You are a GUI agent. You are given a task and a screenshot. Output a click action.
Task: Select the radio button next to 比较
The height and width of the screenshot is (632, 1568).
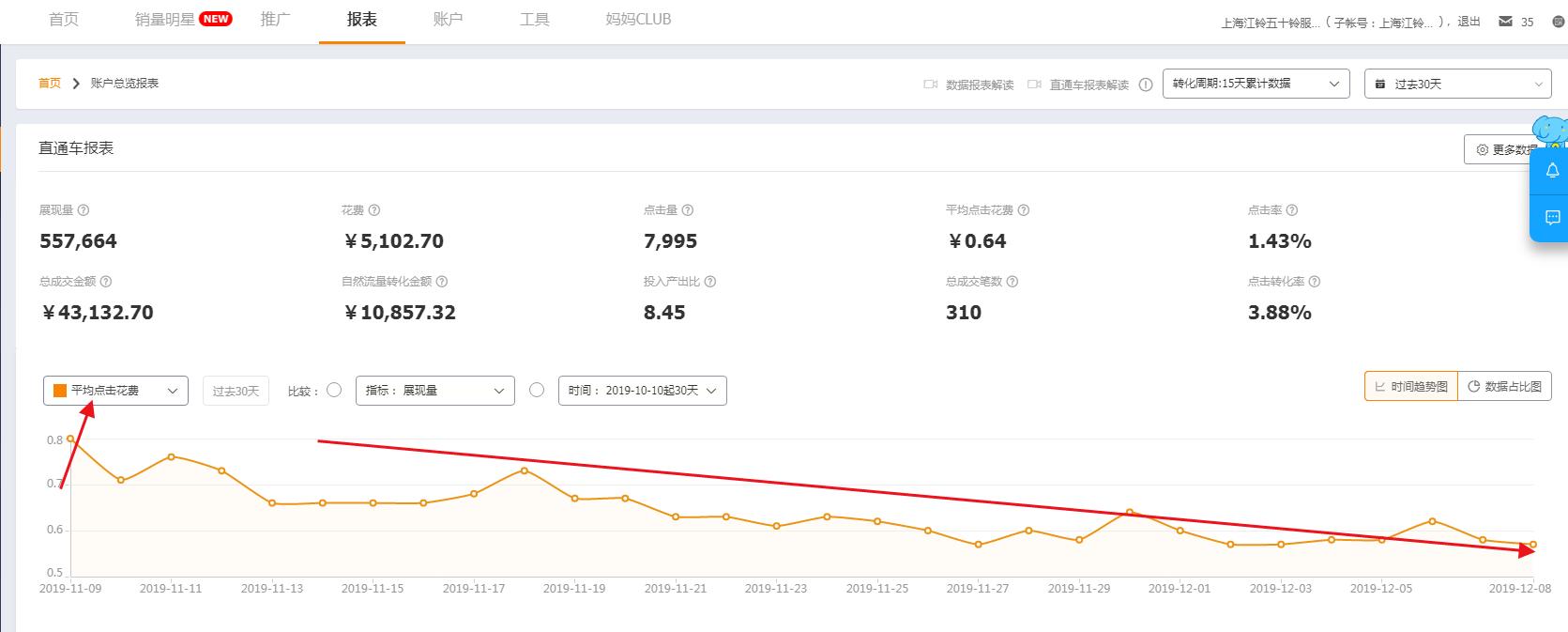334,390
